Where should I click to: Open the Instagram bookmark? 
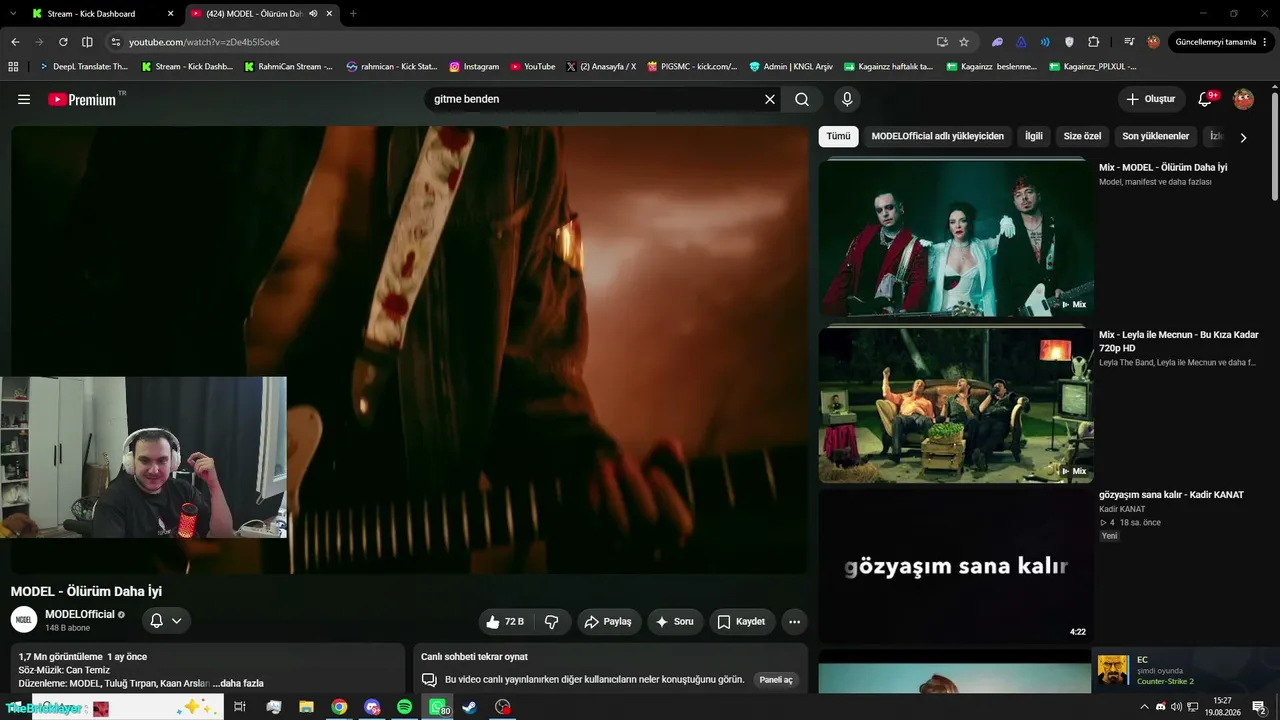pyautogui.click(x=474, y=67)
